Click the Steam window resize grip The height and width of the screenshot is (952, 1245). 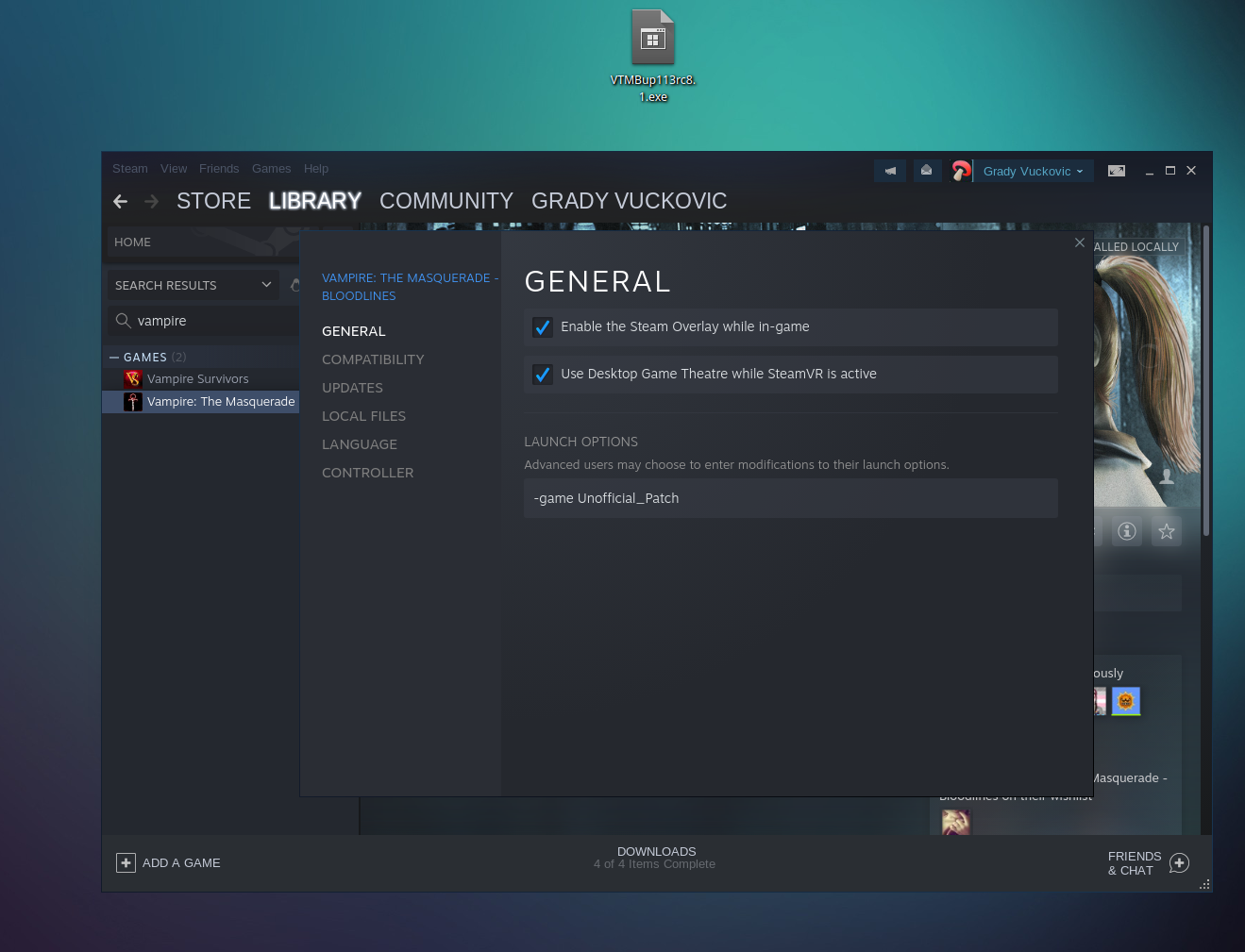pyautogui.click(x=1204, y=884)
